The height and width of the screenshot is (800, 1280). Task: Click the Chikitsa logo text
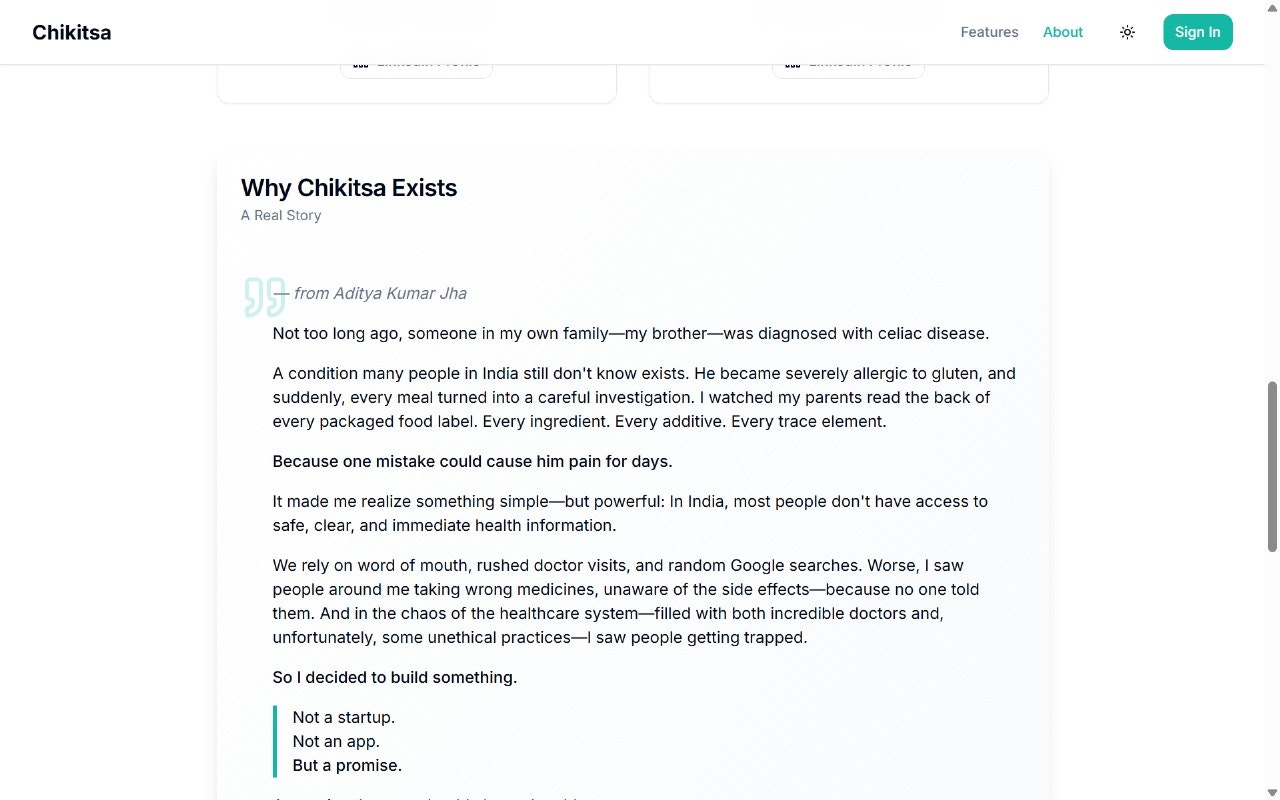71,32
